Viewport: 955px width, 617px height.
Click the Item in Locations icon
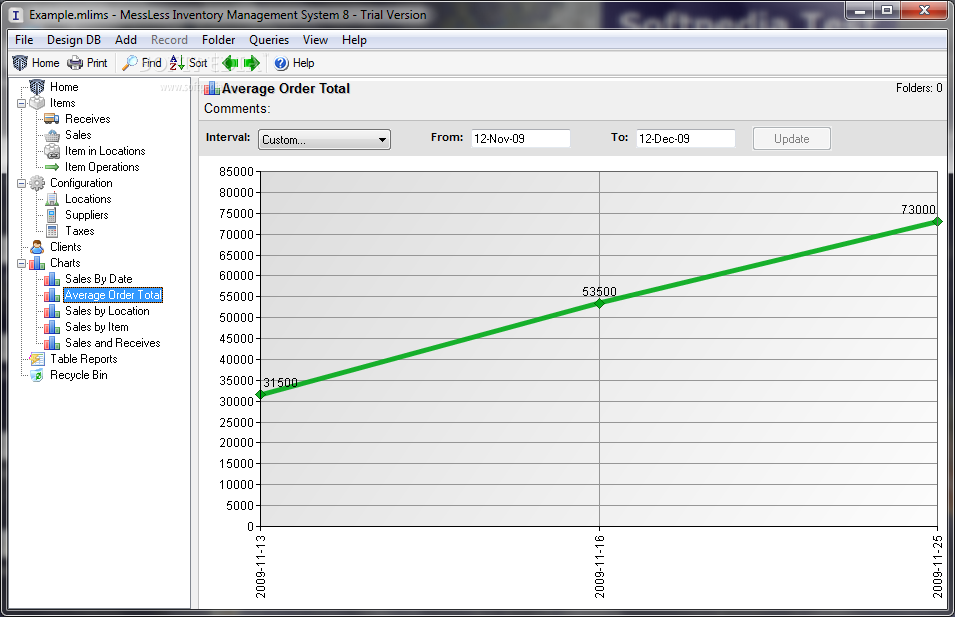(52, 151)
